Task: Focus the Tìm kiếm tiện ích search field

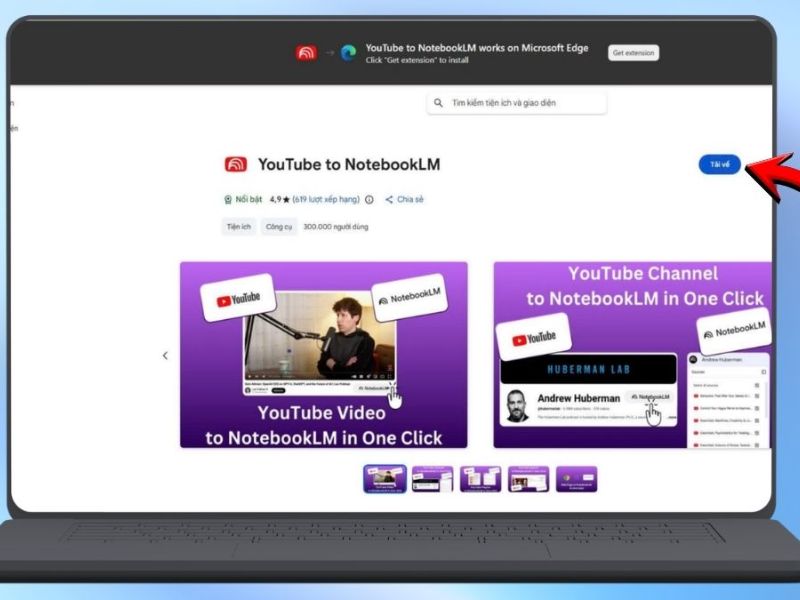Action: coord(516,103)
